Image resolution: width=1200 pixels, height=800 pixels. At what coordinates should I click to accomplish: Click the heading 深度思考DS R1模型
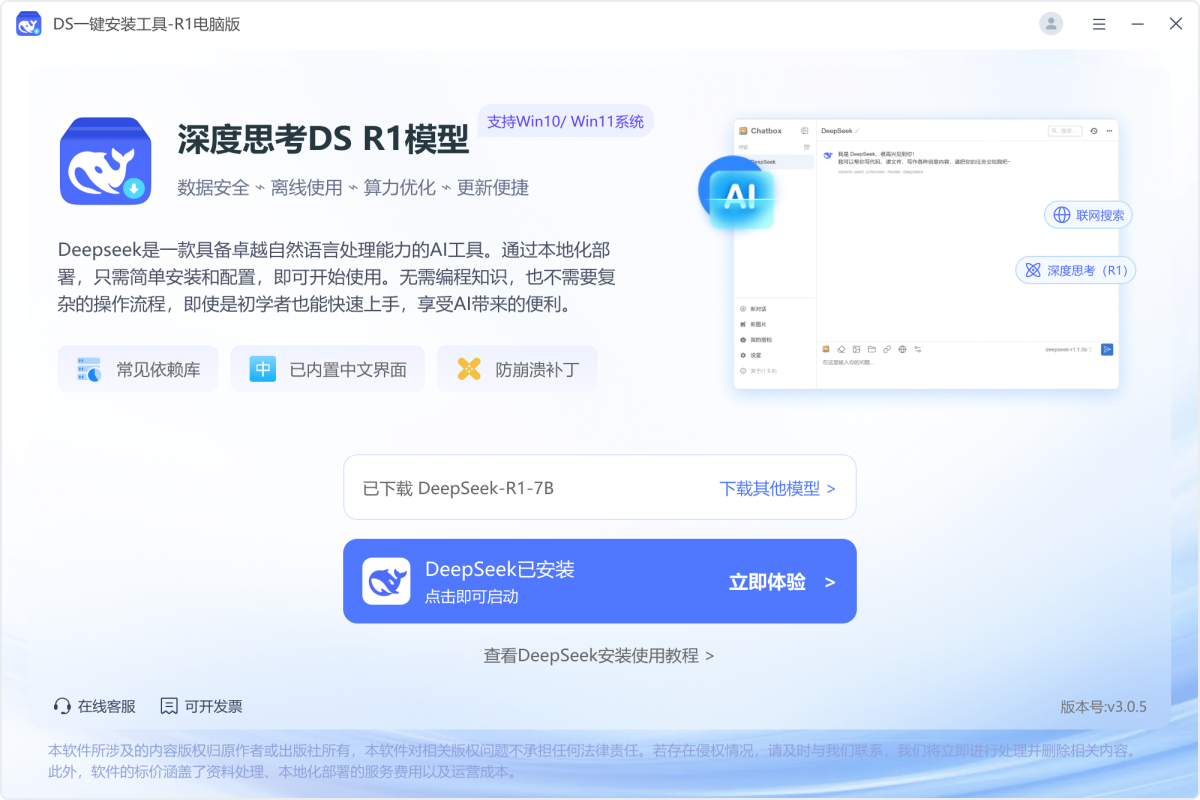click(x=323, y=140)
